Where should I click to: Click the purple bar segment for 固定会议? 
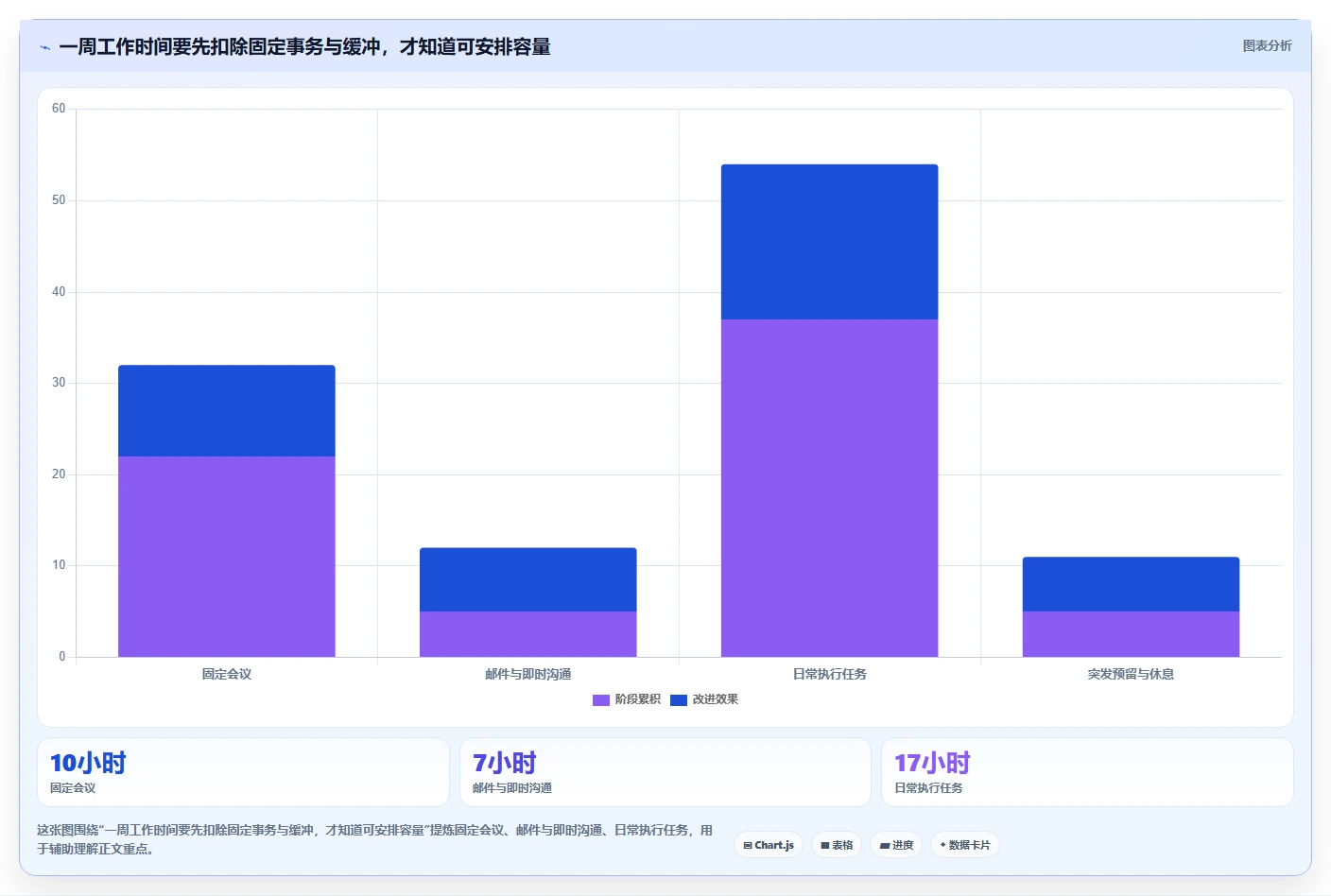point(227,557)
